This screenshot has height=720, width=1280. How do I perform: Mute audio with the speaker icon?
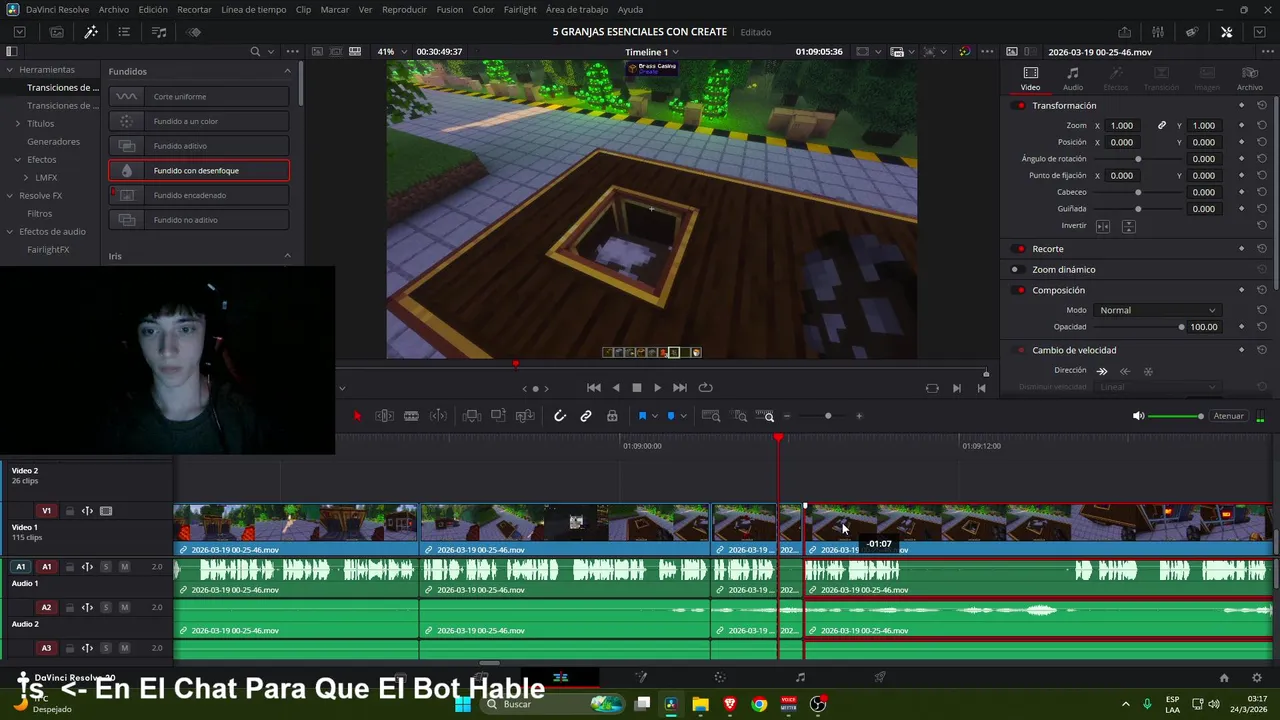(1138, 416)
